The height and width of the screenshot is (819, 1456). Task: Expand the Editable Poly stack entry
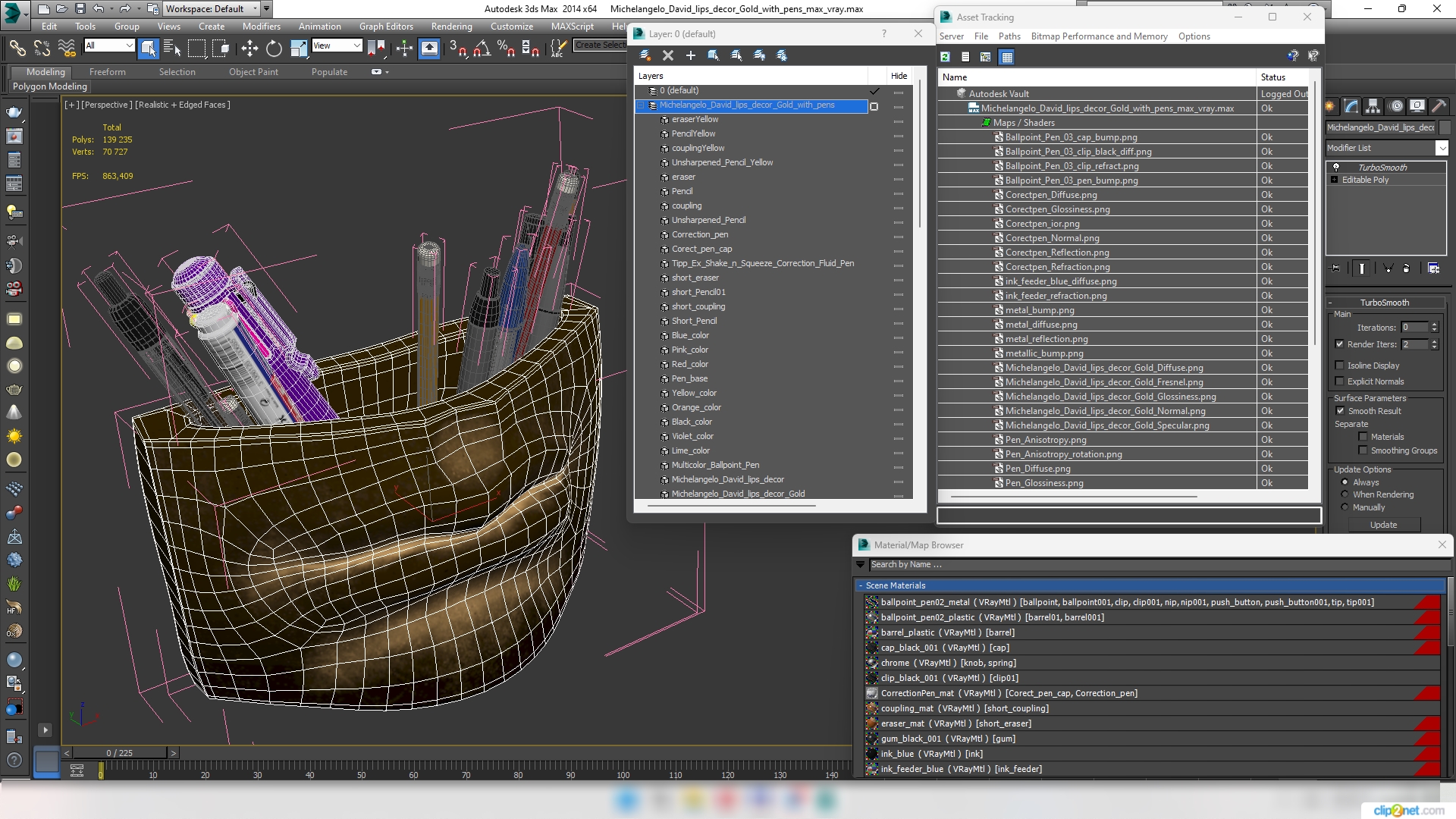point(1334,180)
